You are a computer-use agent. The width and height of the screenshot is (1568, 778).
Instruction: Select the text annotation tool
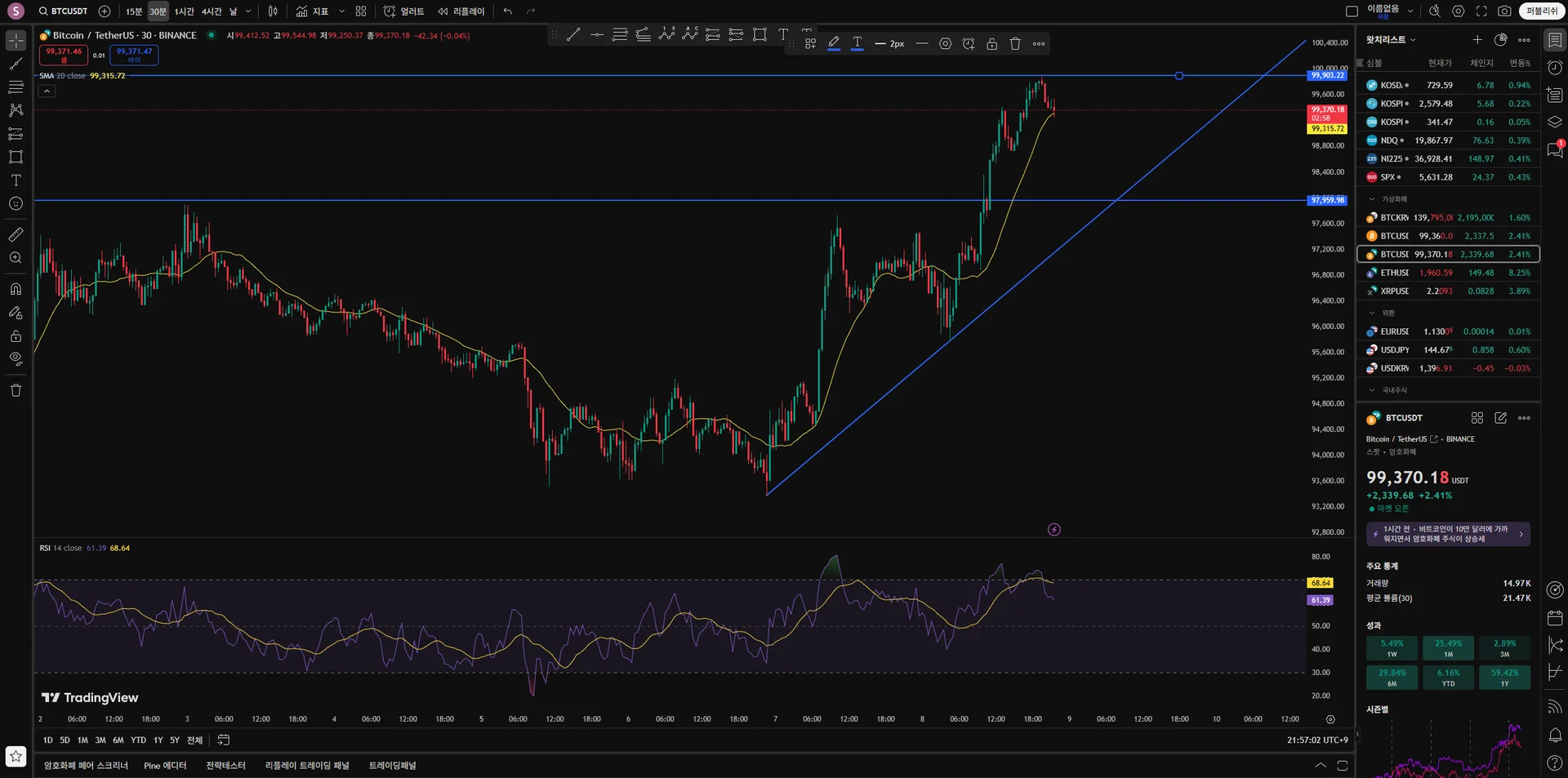[16, 180]
